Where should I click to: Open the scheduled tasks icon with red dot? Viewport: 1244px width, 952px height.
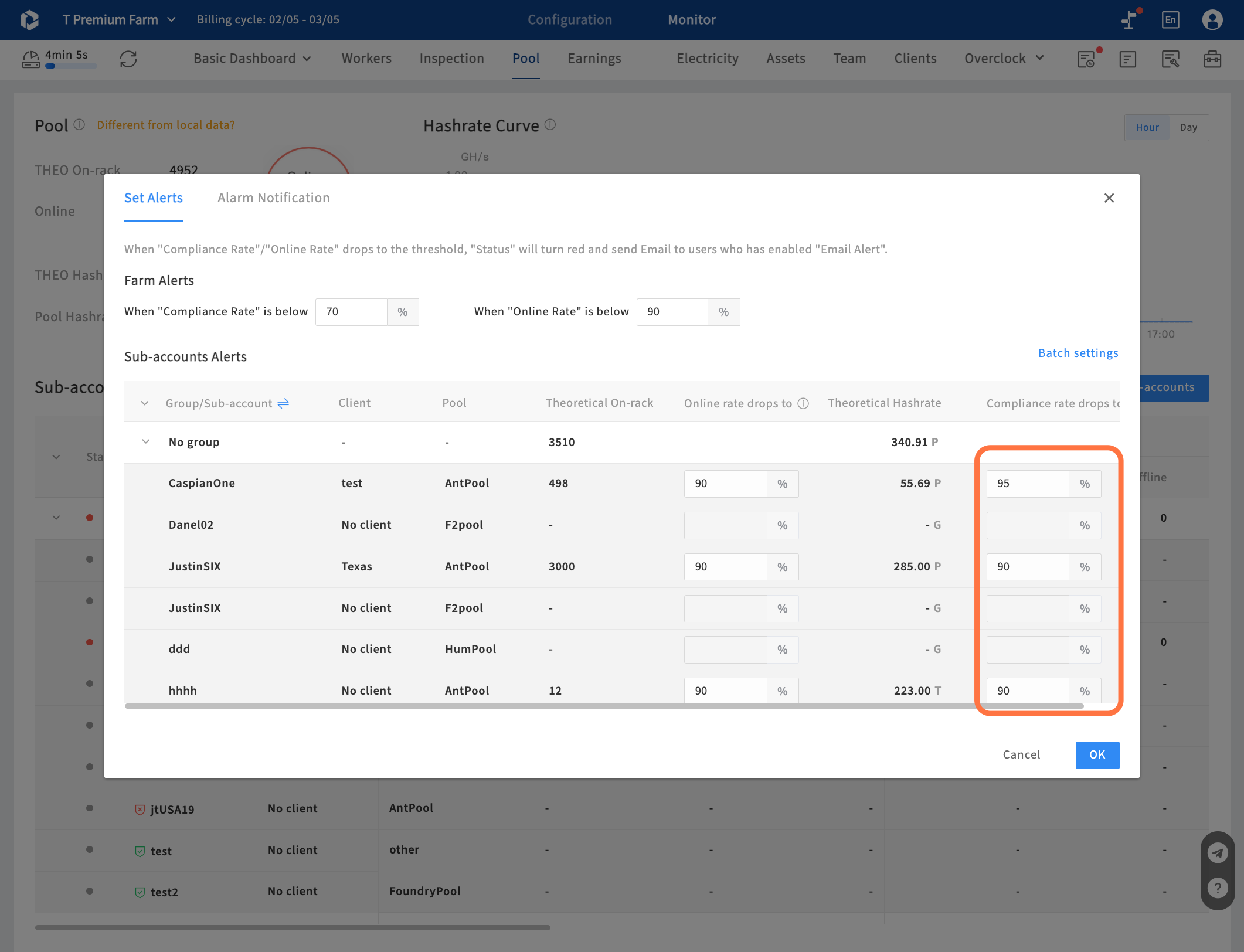point(1087,59)
